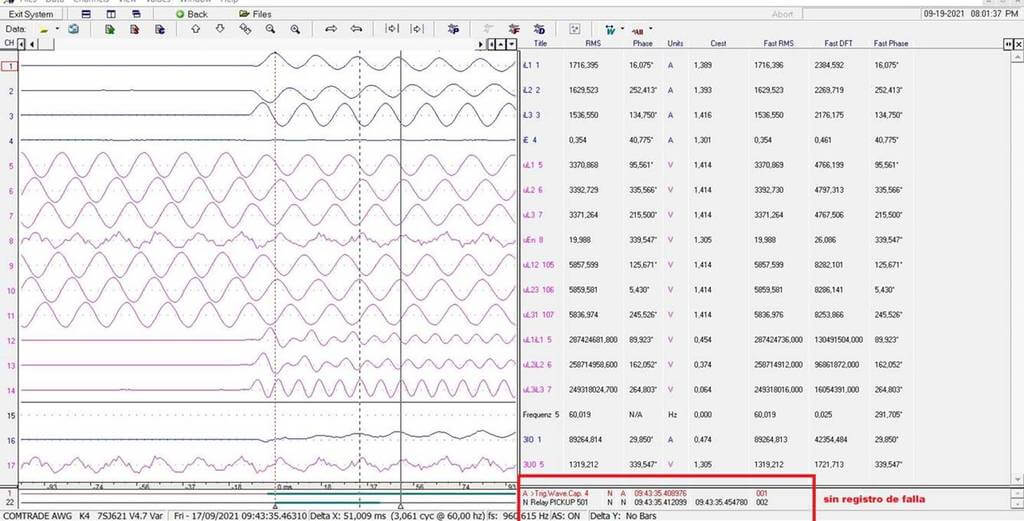
Task: Toggle channel 16 trace row marker
Action: coord(10,440)
